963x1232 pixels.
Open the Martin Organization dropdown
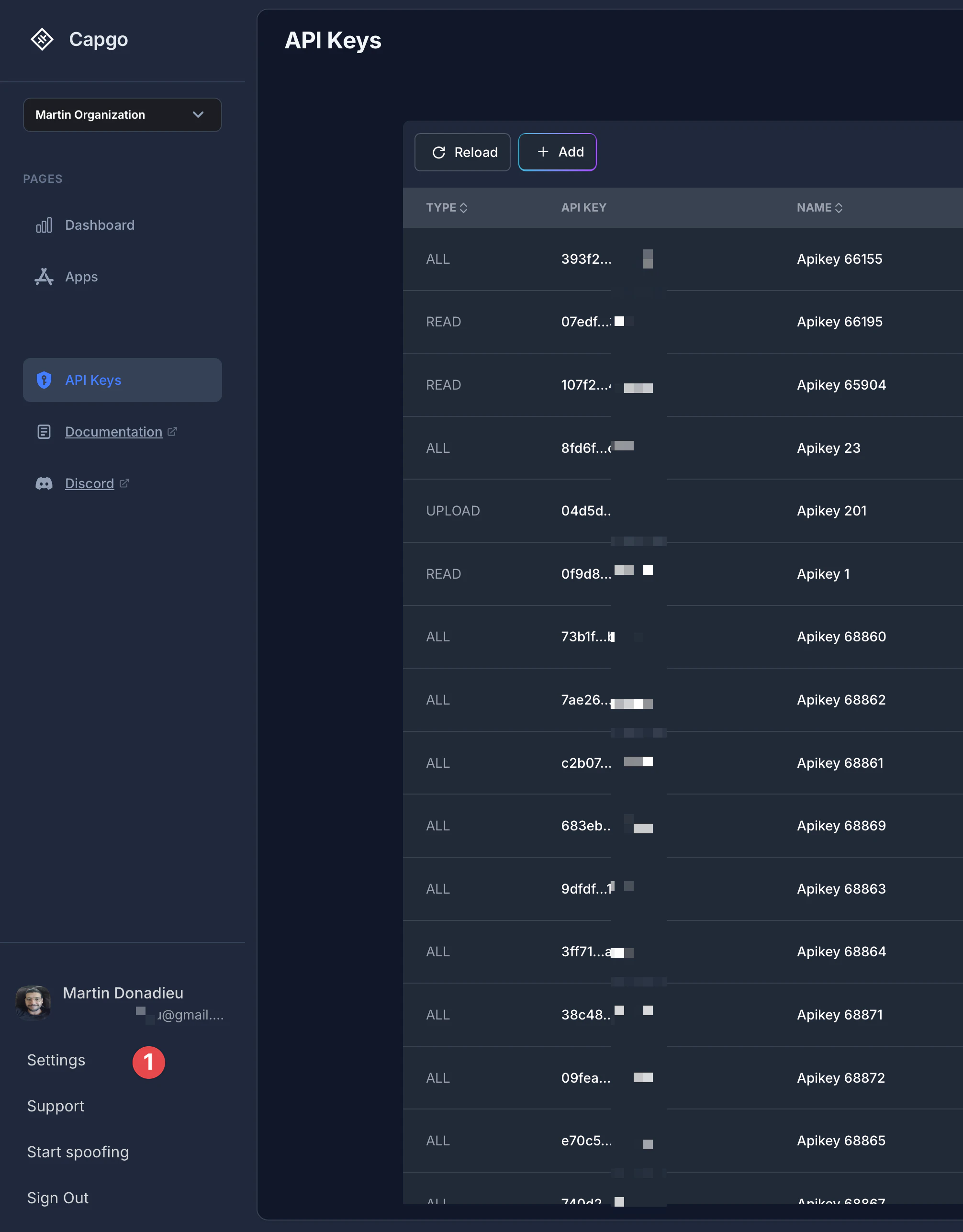[x=123, y=115]
